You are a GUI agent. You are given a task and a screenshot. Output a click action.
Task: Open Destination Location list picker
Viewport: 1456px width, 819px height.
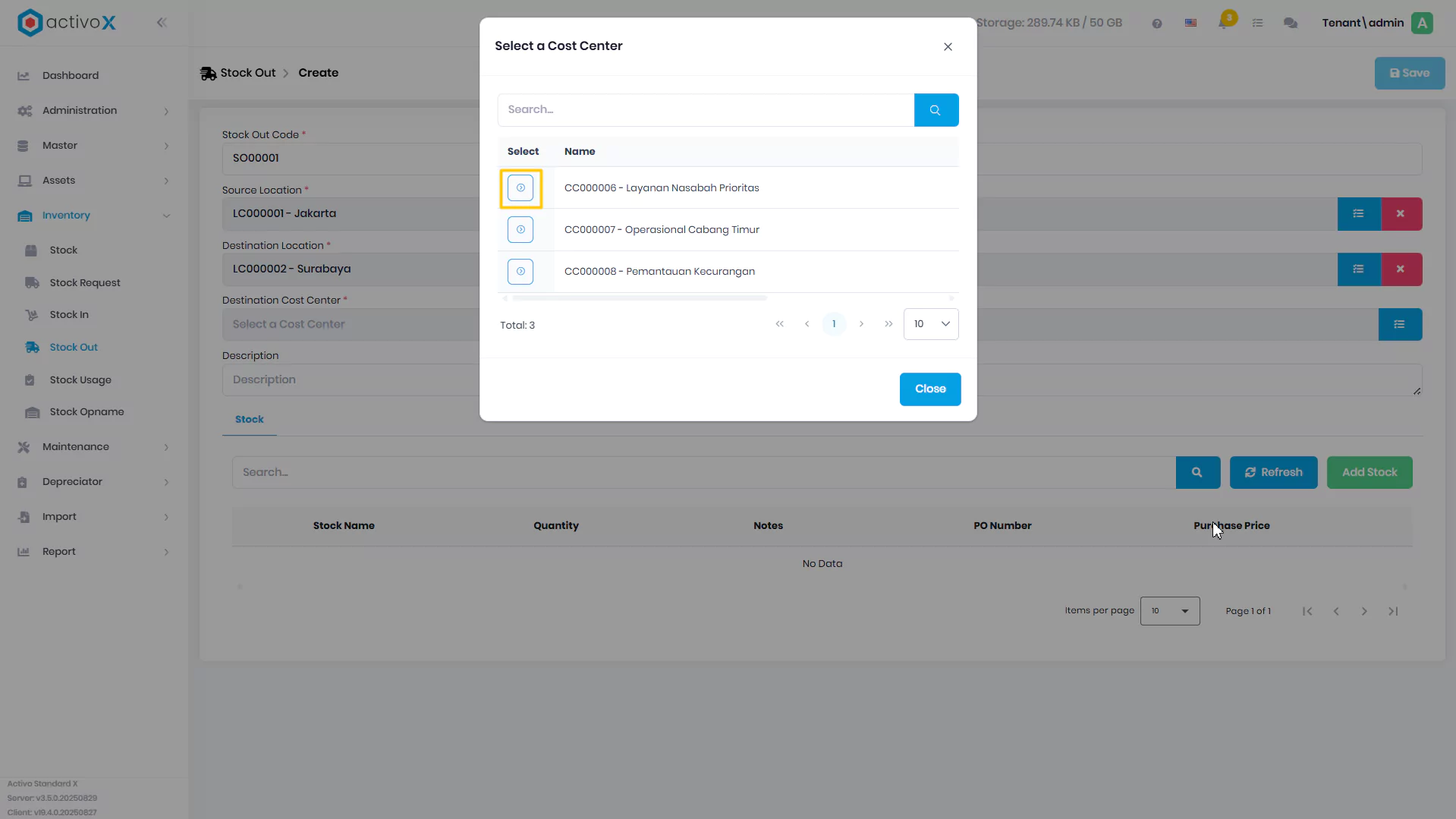point(1358,269)
